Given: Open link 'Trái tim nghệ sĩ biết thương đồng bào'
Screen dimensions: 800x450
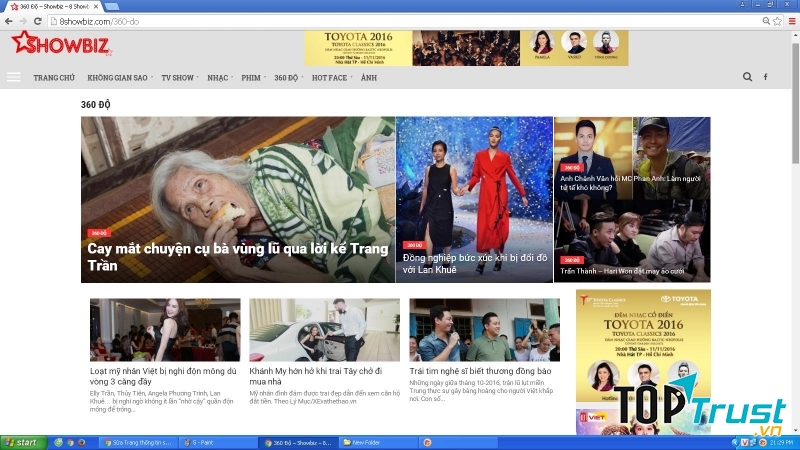Looking at the screenshot, I should (x=480, y=371).
